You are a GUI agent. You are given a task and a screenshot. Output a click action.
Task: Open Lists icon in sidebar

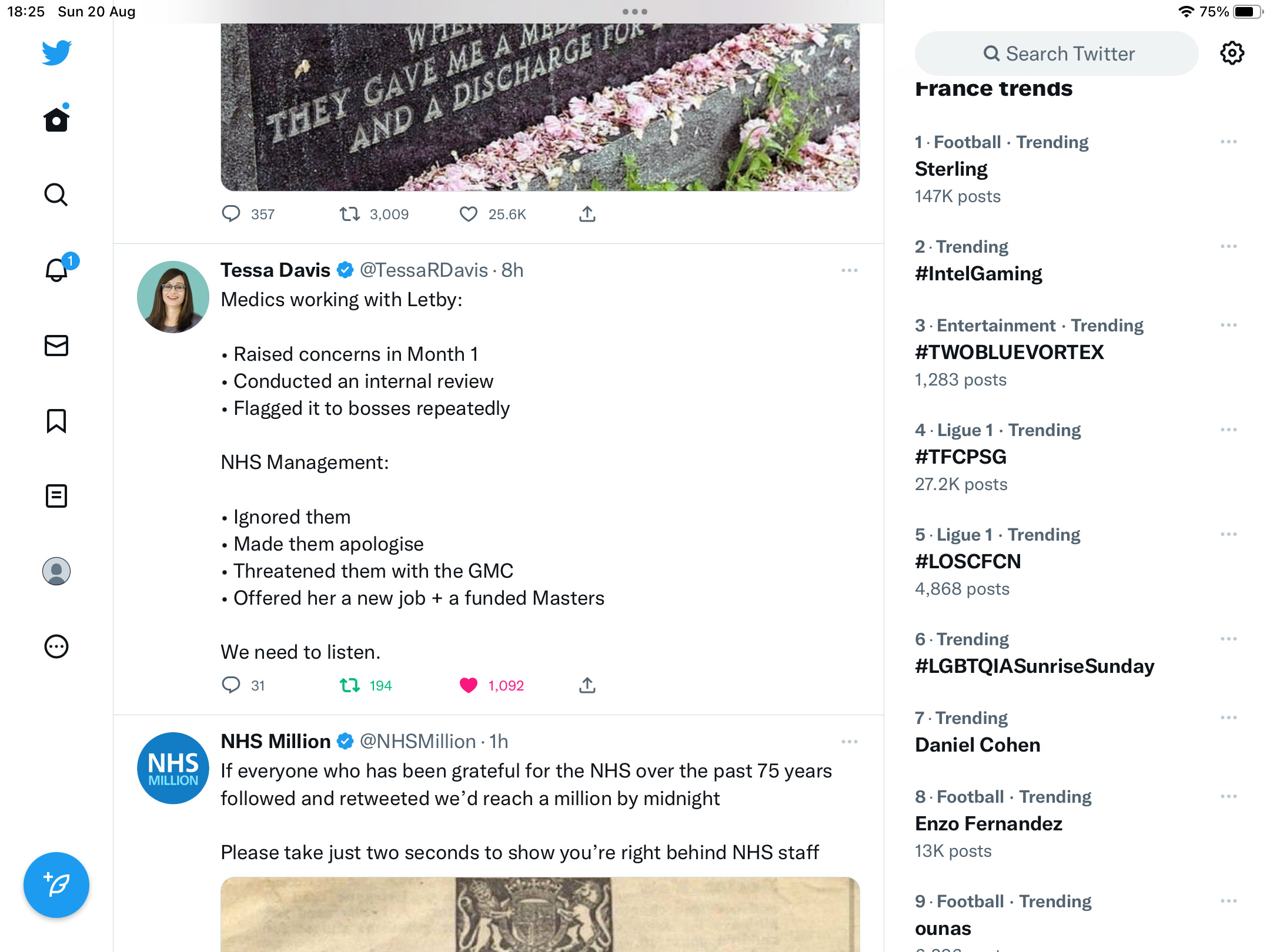56,496
